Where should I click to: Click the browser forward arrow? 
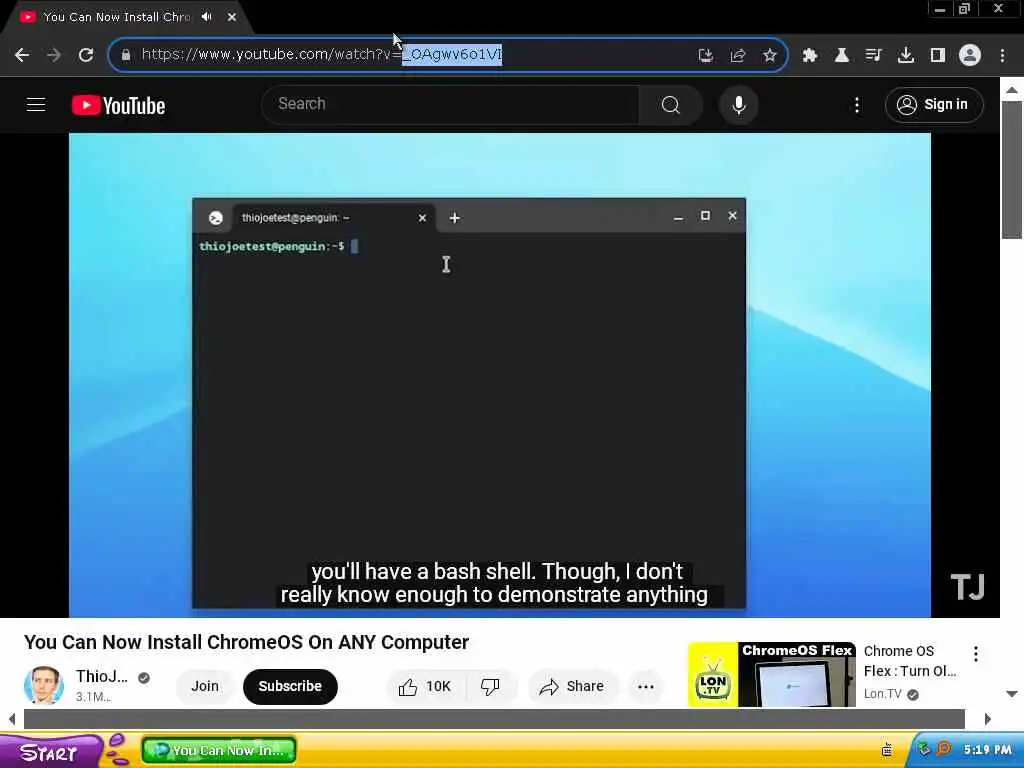(54, 55)
